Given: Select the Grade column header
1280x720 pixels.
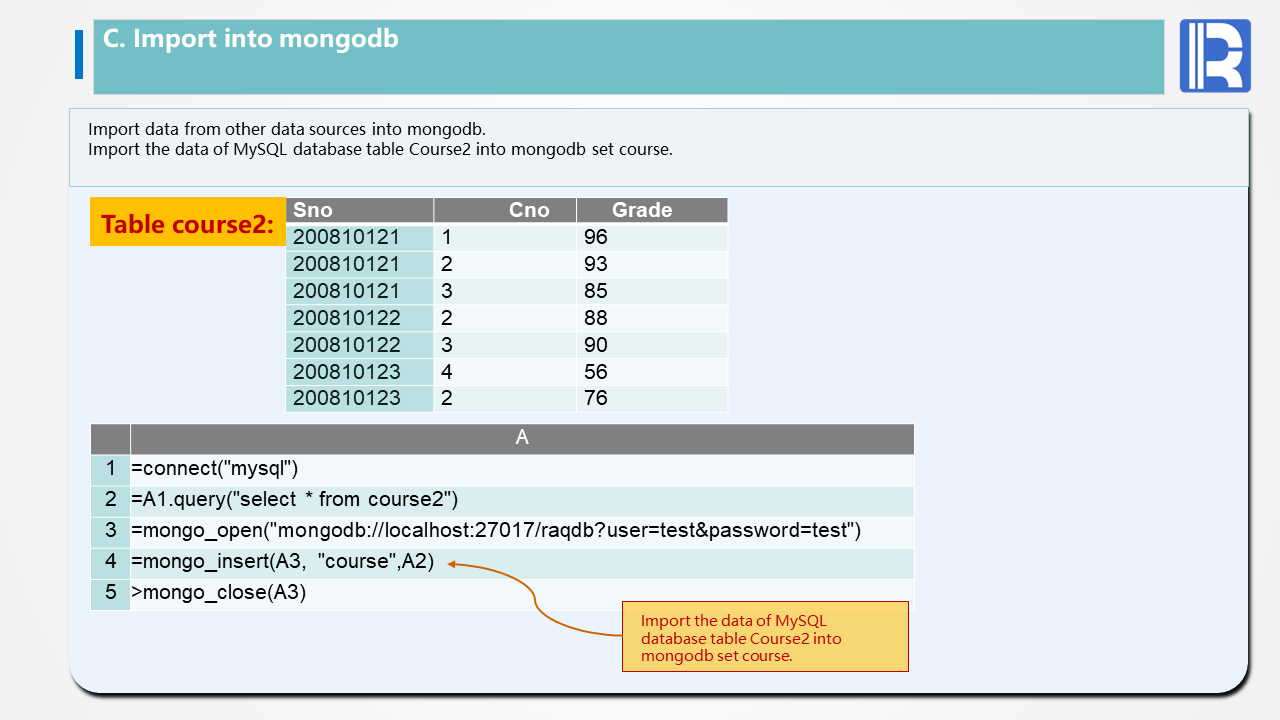Looking at the screenshot, I should [652, 210].
